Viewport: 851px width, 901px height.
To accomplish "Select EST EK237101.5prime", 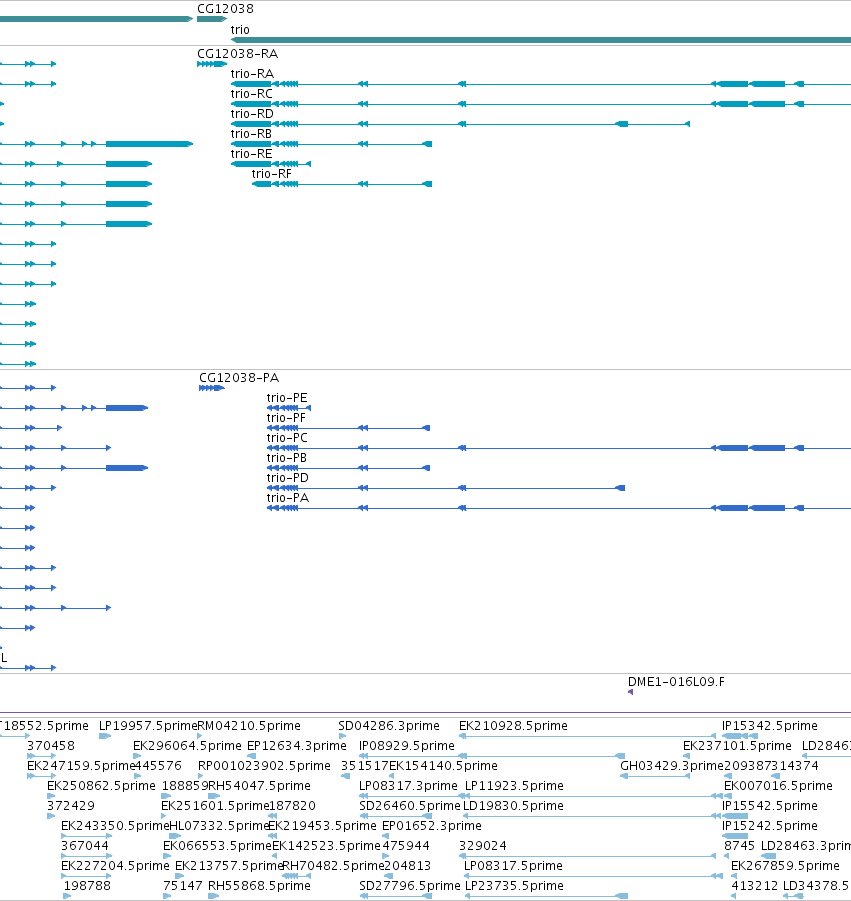I will coord(737,746).
